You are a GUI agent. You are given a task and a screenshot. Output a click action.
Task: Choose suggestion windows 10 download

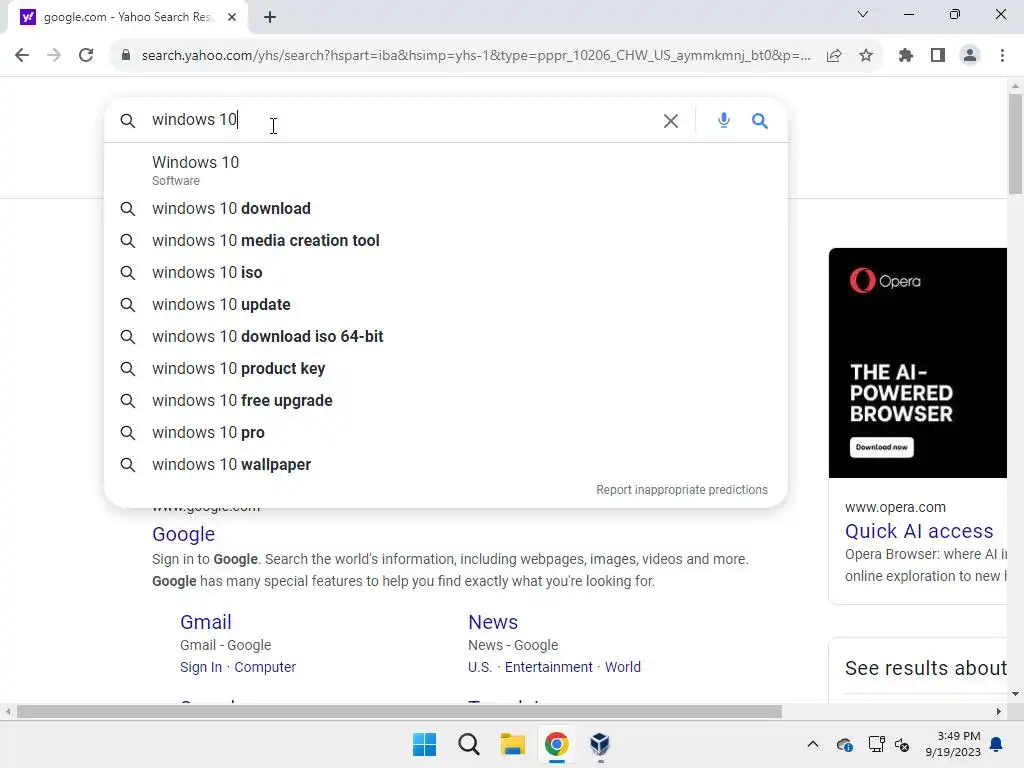(x=445, y=208)
